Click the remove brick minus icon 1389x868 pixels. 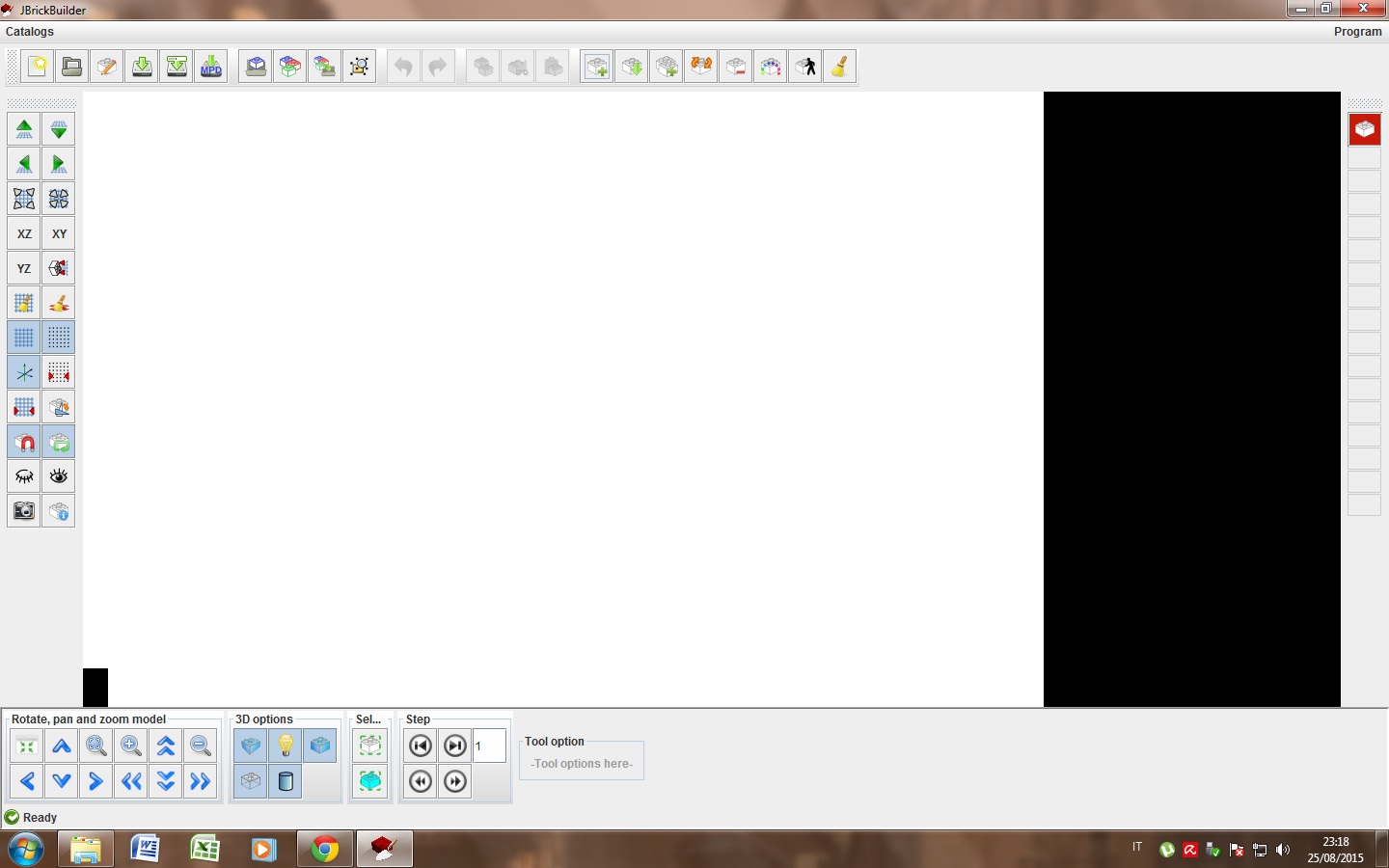pos(736,67)
